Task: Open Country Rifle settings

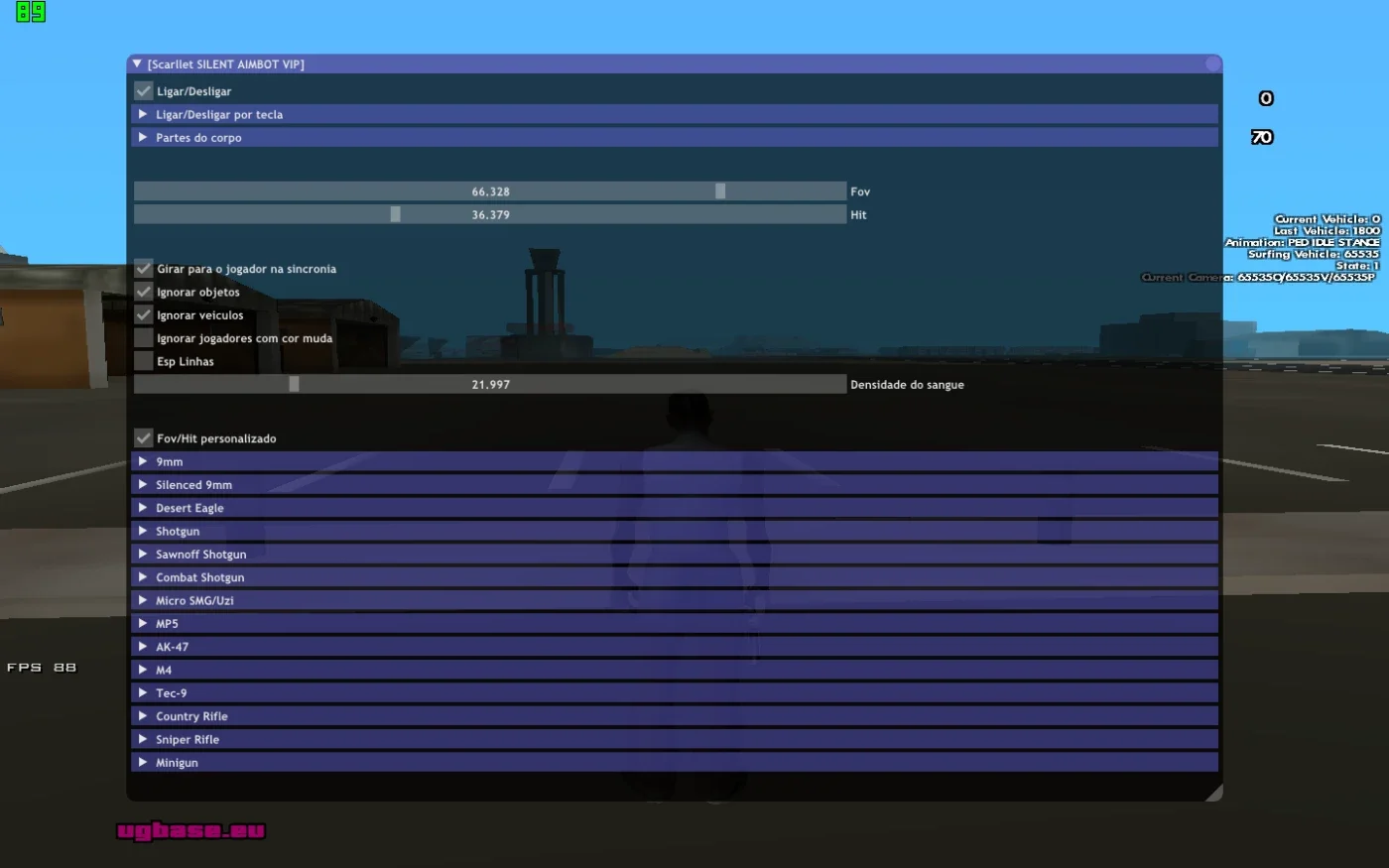Action: [675, 716]
